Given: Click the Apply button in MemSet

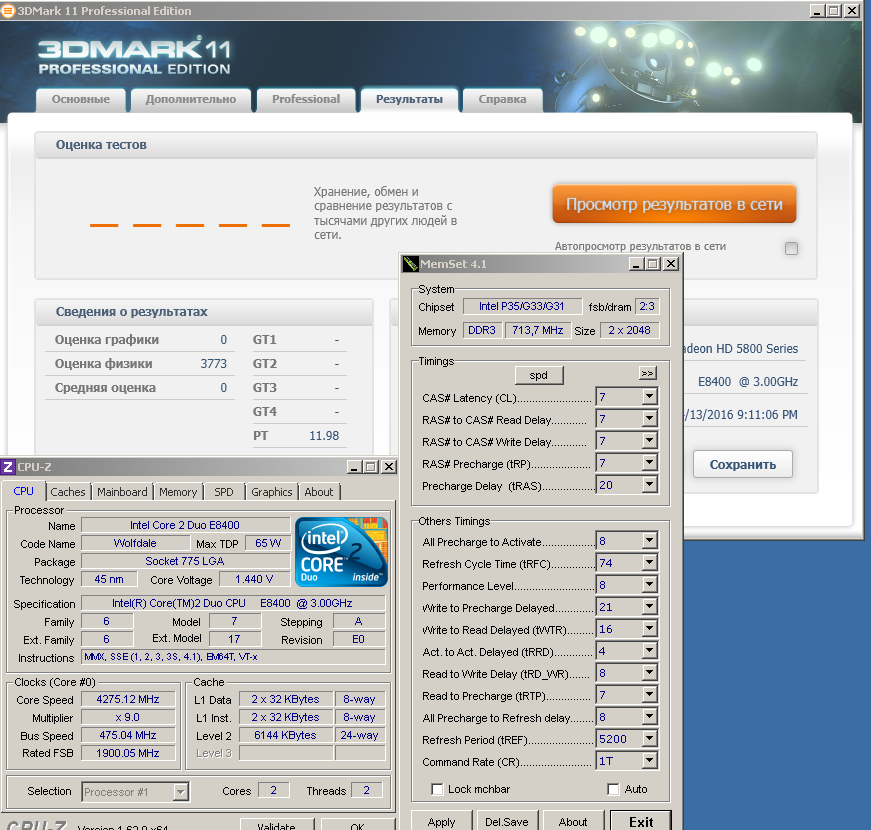Looking at the screenshot, I should 442,821.
